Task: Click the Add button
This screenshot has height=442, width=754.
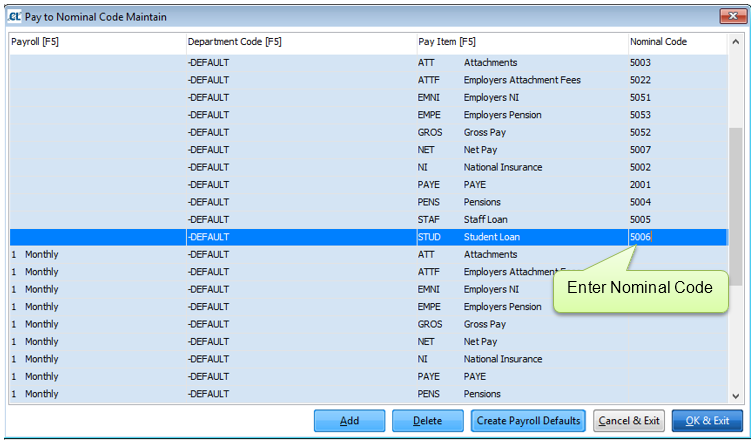Action: point(349,421)
